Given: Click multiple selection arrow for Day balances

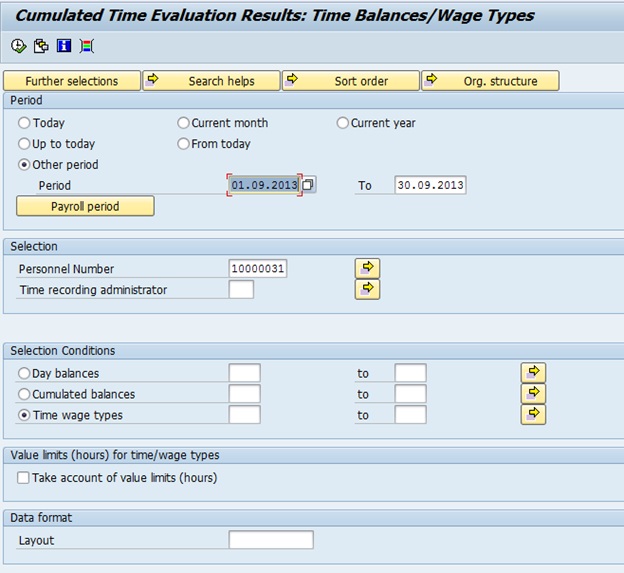Looking at the screenshot, I should click(533, 372).
